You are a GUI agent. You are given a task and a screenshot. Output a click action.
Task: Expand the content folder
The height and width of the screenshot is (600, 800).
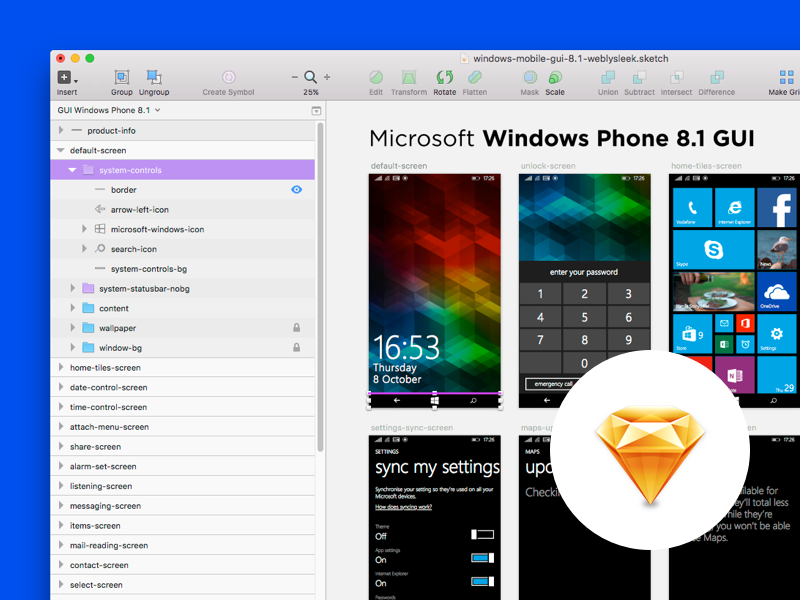click(x=72, y=308)
